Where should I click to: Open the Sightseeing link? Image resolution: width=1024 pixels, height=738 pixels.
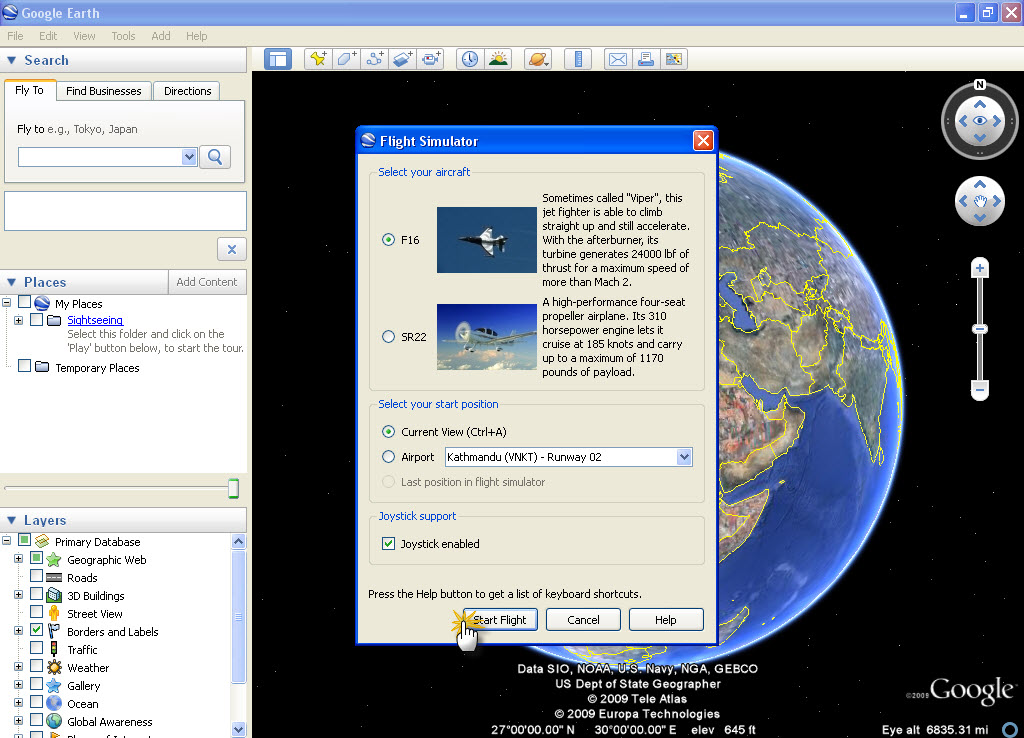click(95, 320)
